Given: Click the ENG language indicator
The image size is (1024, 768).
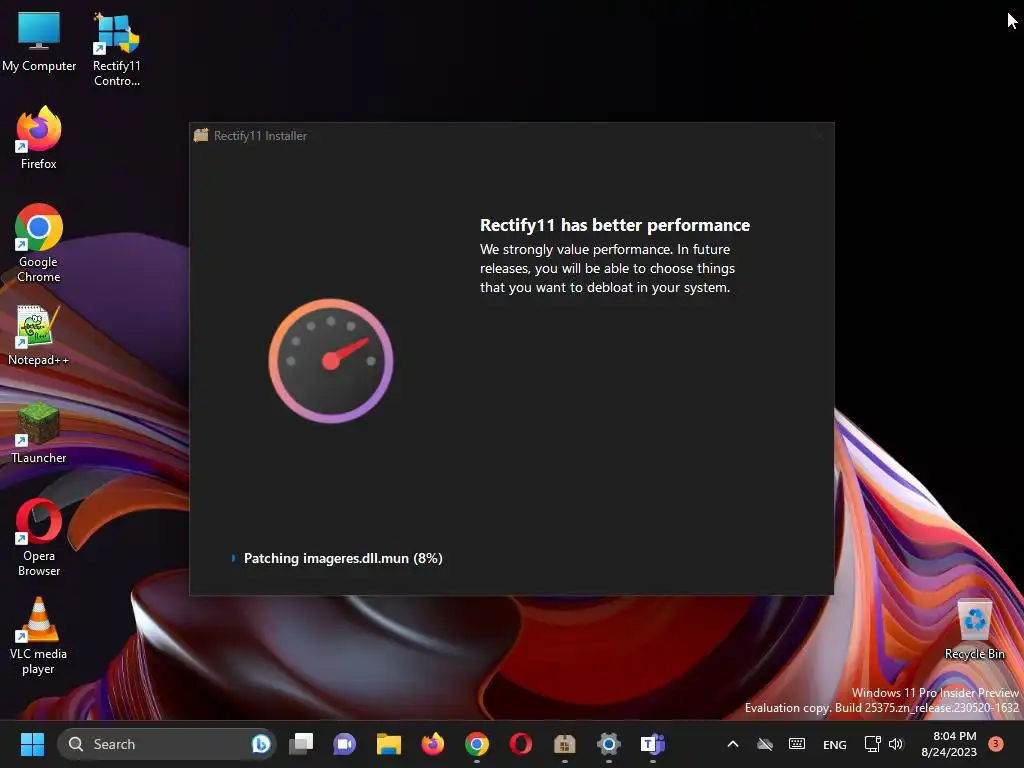Looking at the screenshot, I should (x=835, y=744).
